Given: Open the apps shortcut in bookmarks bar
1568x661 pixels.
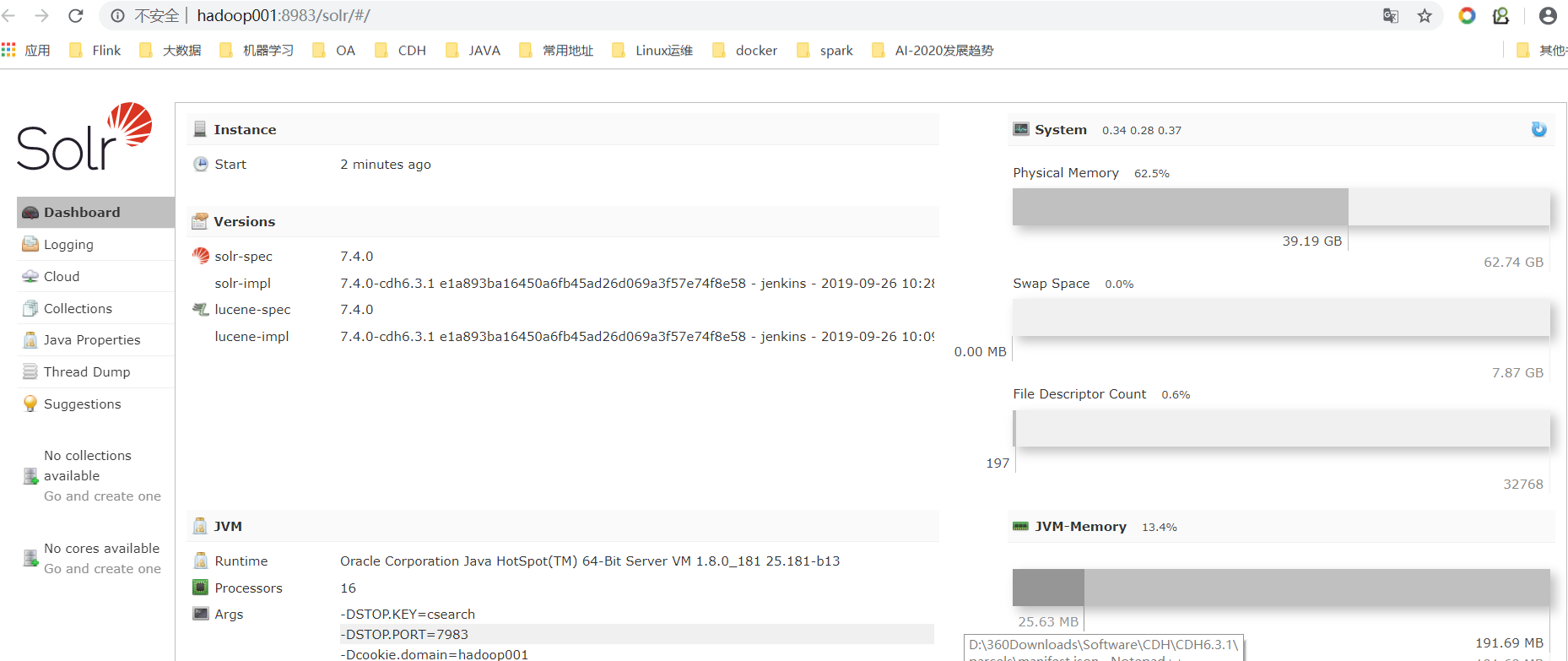Looking at the screenshot, I should pos(26,51).
